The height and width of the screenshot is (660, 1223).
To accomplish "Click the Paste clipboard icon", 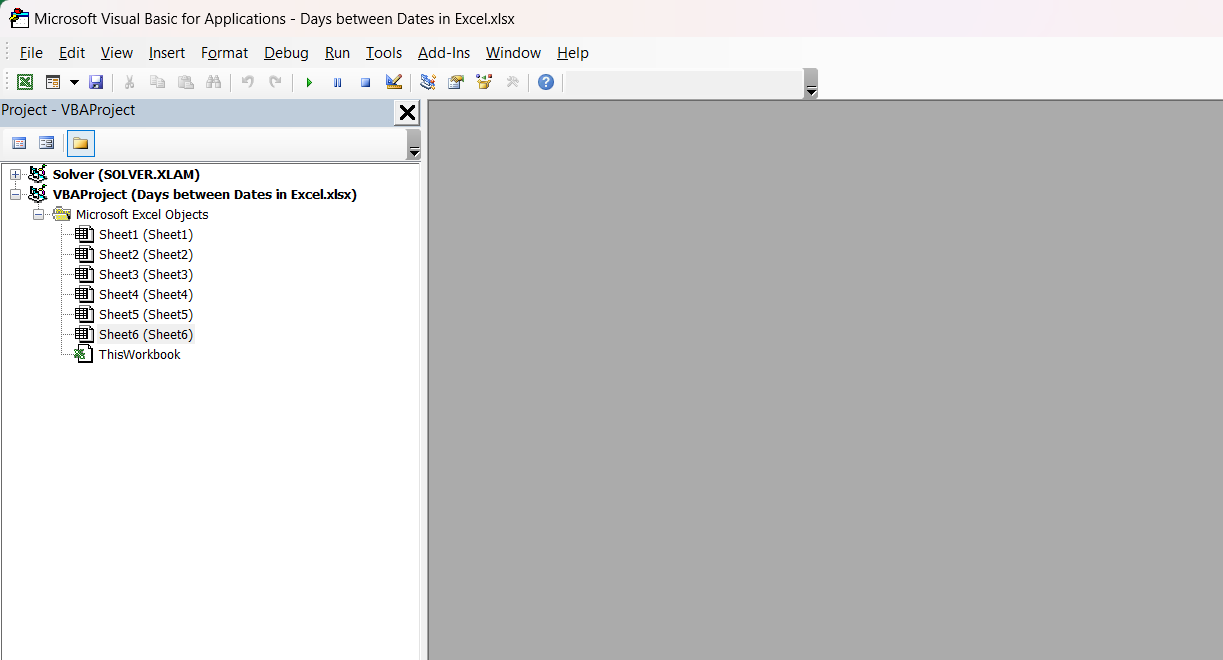I will (185, 82).
